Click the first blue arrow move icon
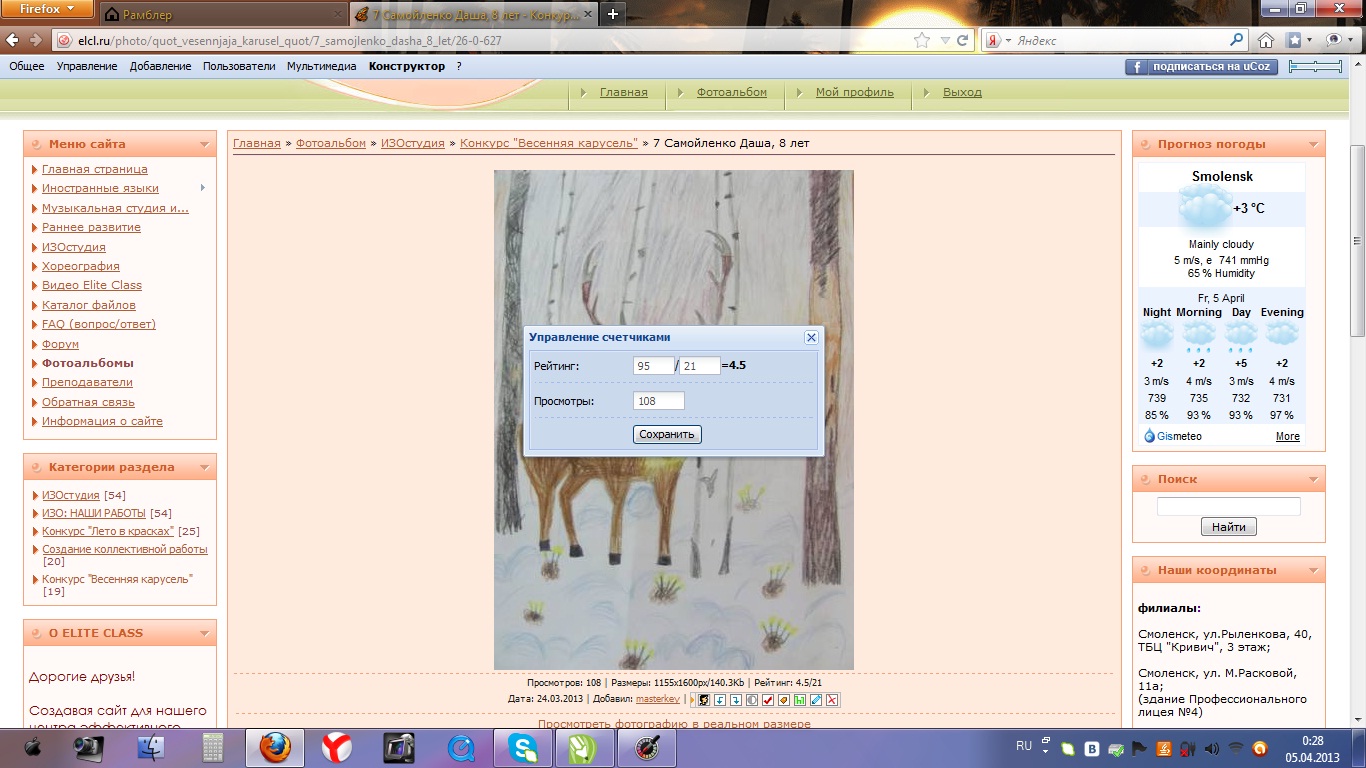1366x768 pixels. click(x=720, y=700)
